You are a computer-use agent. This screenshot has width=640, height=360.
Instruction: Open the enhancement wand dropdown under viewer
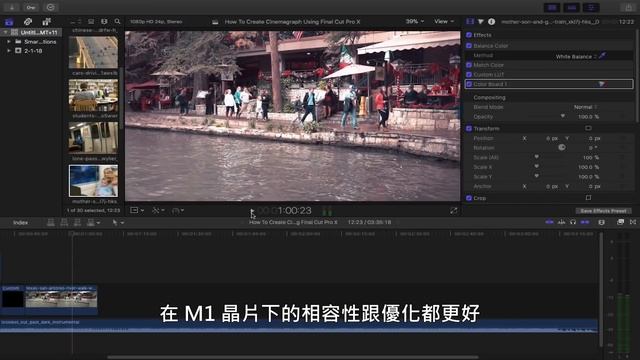tap(158, 210)
